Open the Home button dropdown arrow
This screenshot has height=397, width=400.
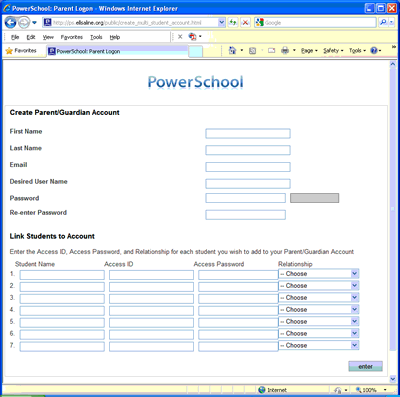click(242, 51)
